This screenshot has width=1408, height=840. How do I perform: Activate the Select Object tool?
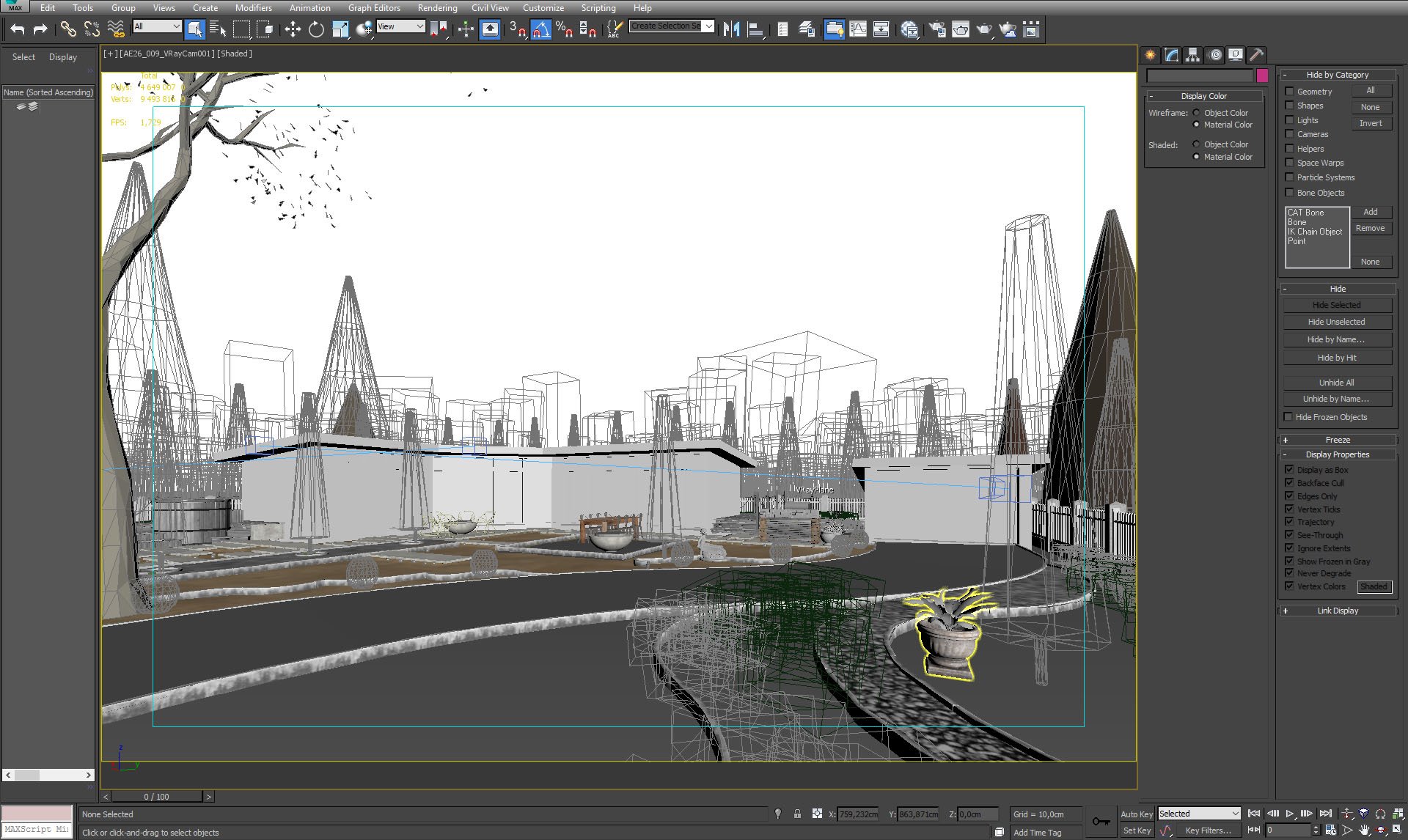[x=194, y=29]
